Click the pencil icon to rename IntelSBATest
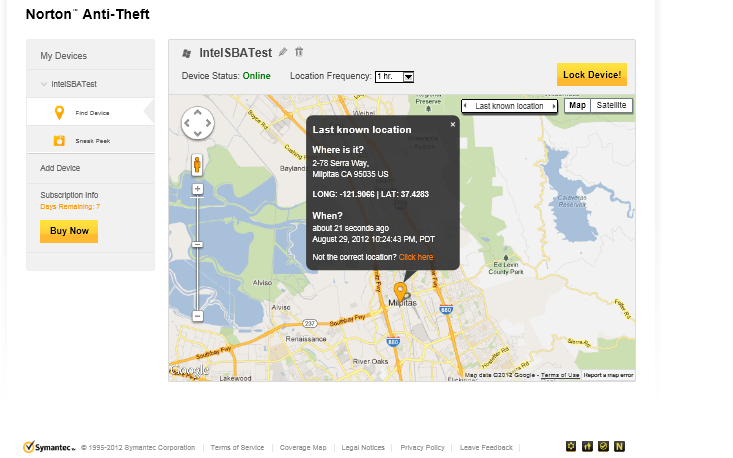The width and height of the screenshot is (733, 458). tap(283, 52)
